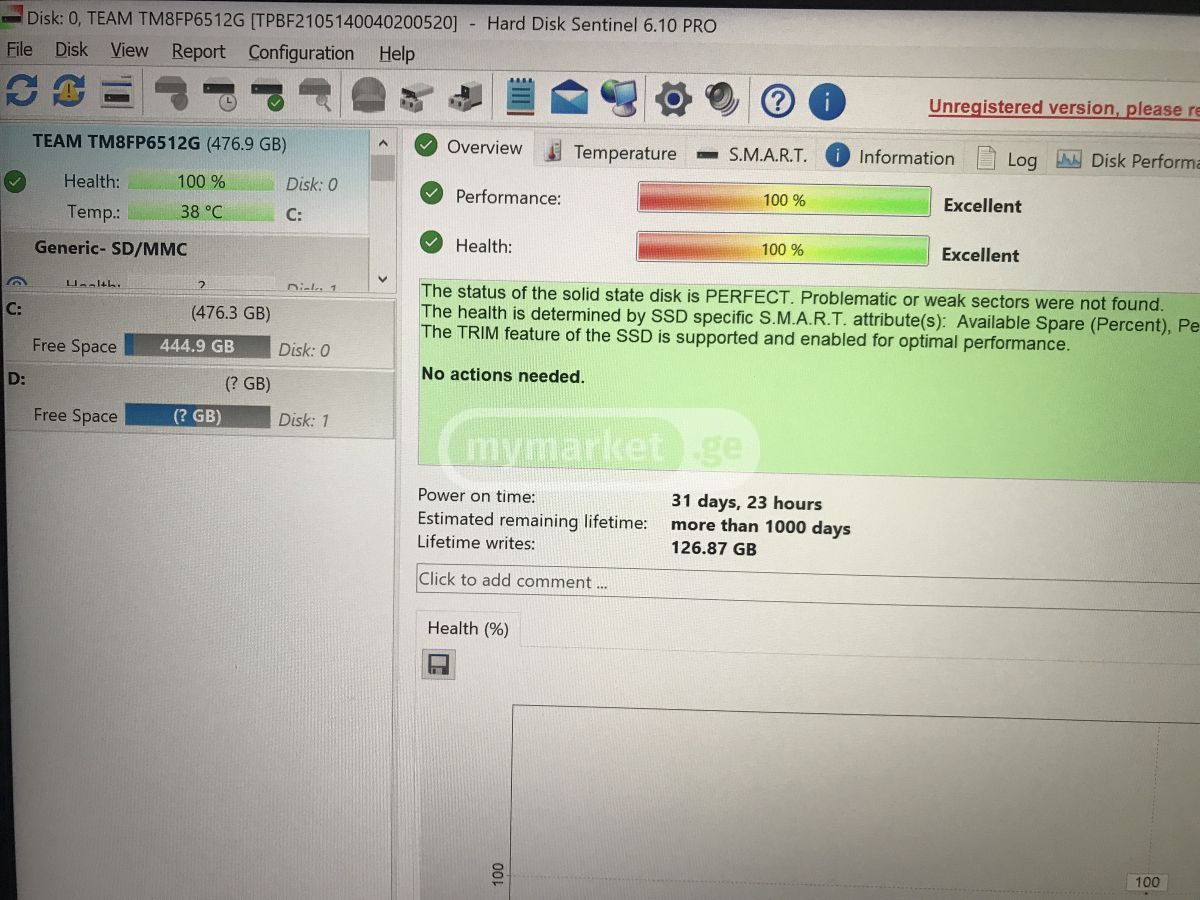Screen dimensions: 1200x900
Task: Click the green check beside TEAM disk Health
Action: pos(14,182)
